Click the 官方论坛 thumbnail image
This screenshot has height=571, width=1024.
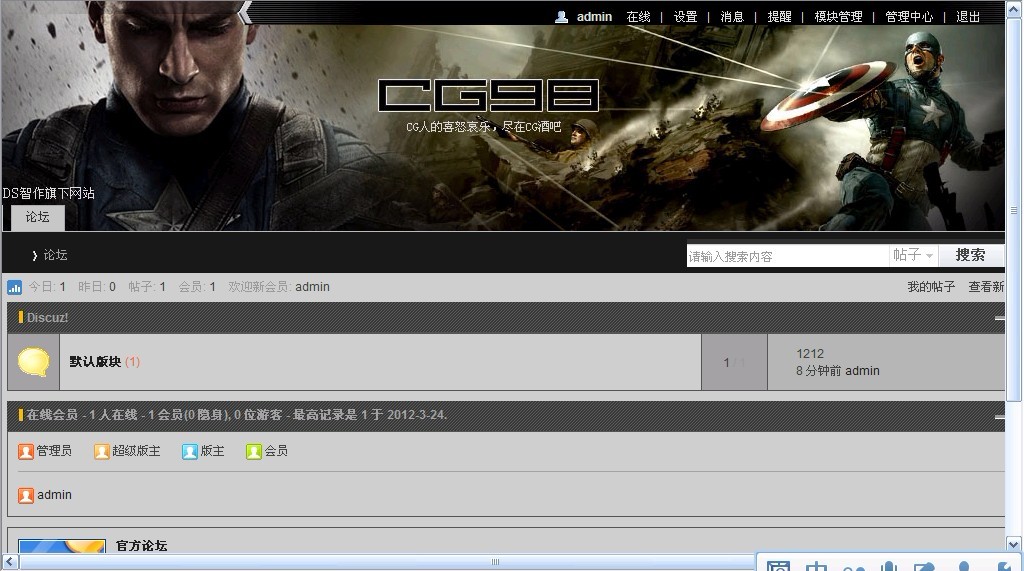pyautogui.click(x=62, y=546)
